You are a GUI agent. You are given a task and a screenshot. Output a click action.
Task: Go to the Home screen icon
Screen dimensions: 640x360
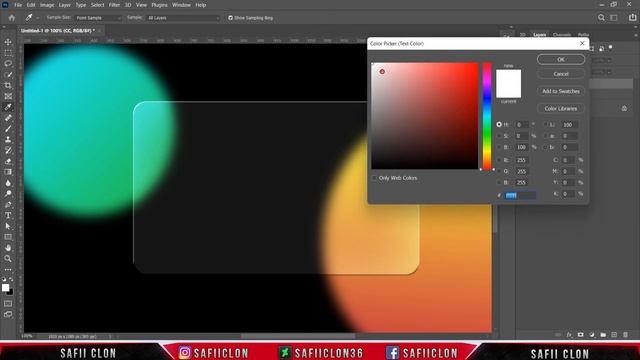click(11, 18)
